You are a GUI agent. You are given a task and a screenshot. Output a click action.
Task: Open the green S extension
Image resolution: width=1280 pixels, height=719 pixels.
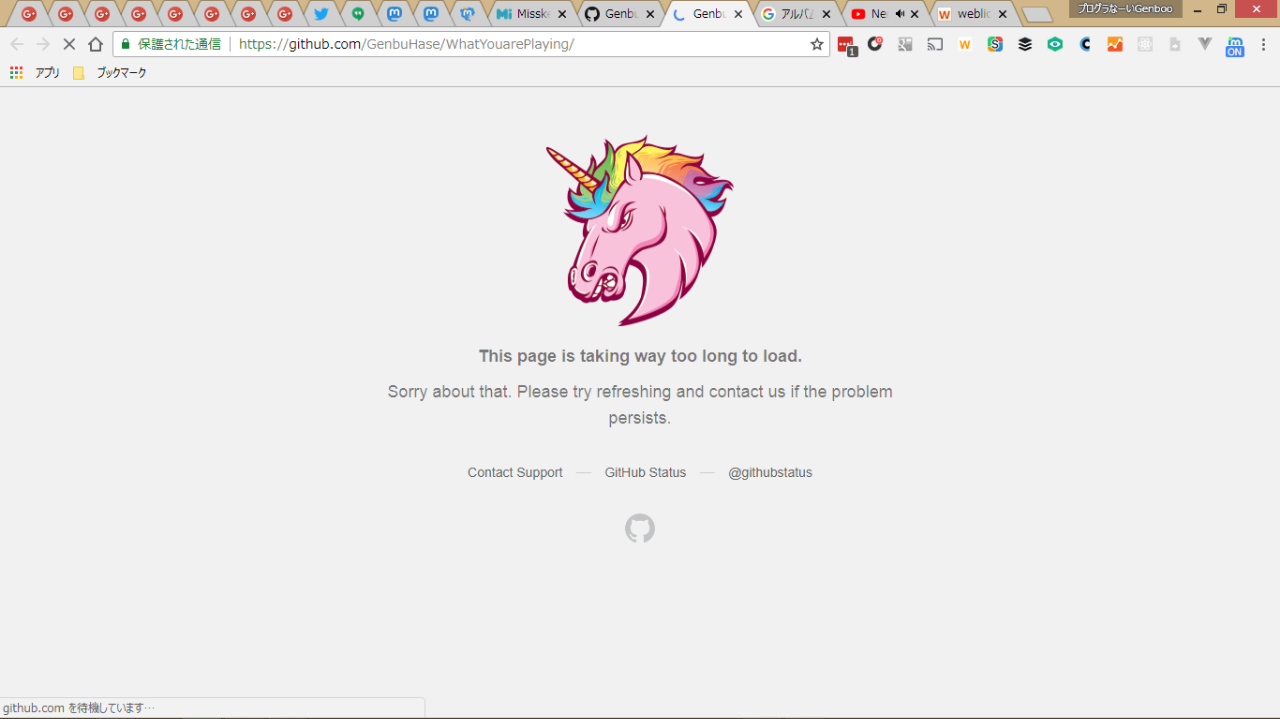tap(995, 44)
